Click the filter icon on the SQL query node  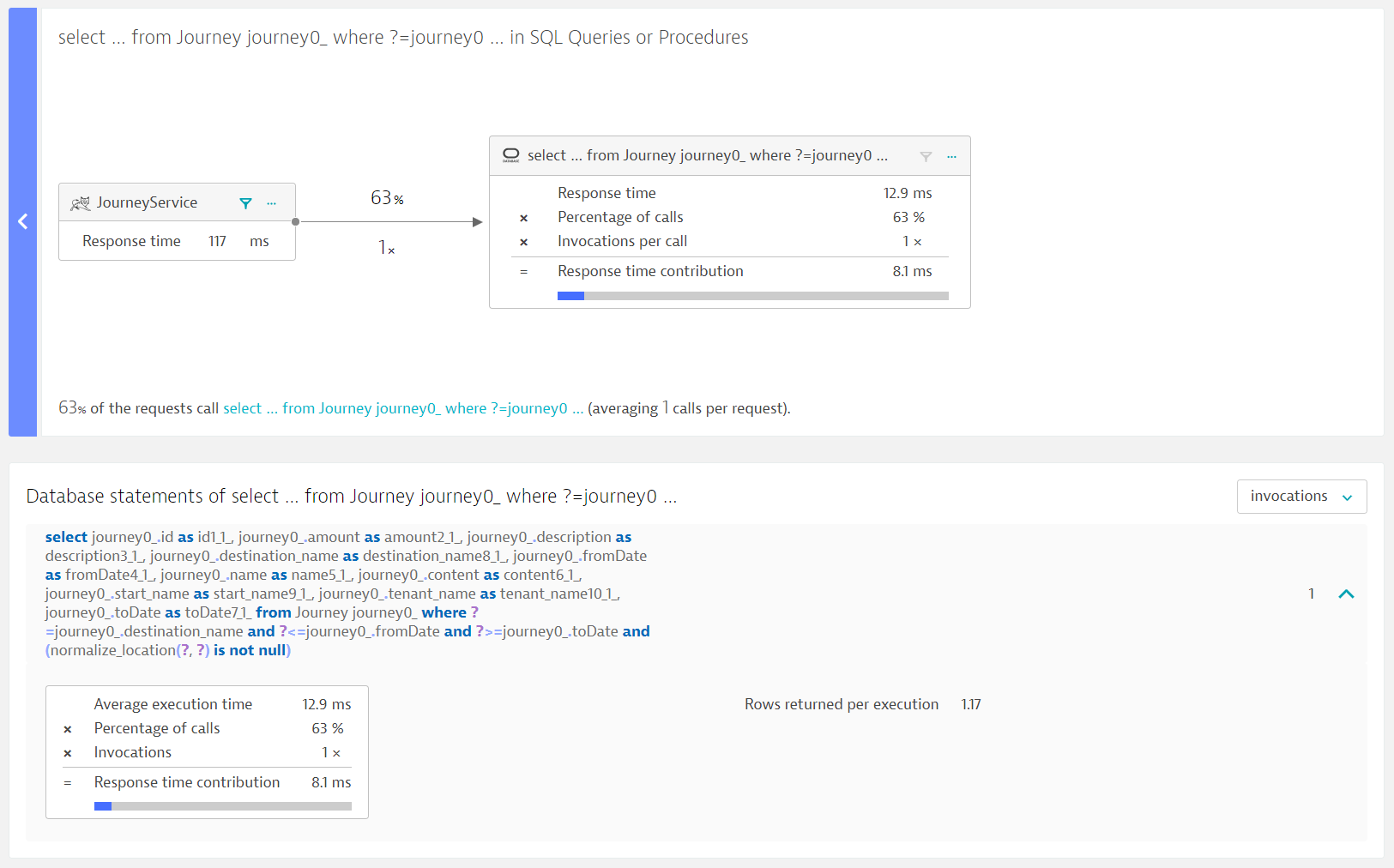(x=927, y=157)
